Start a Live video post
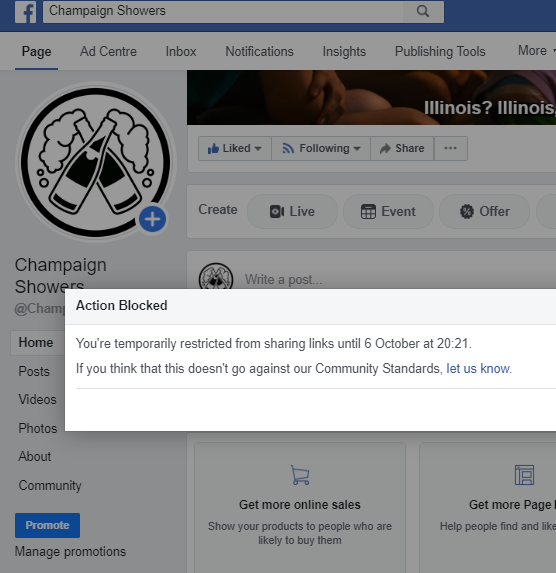The height and width of the screenshot is (573, 556). pos(292,211)
